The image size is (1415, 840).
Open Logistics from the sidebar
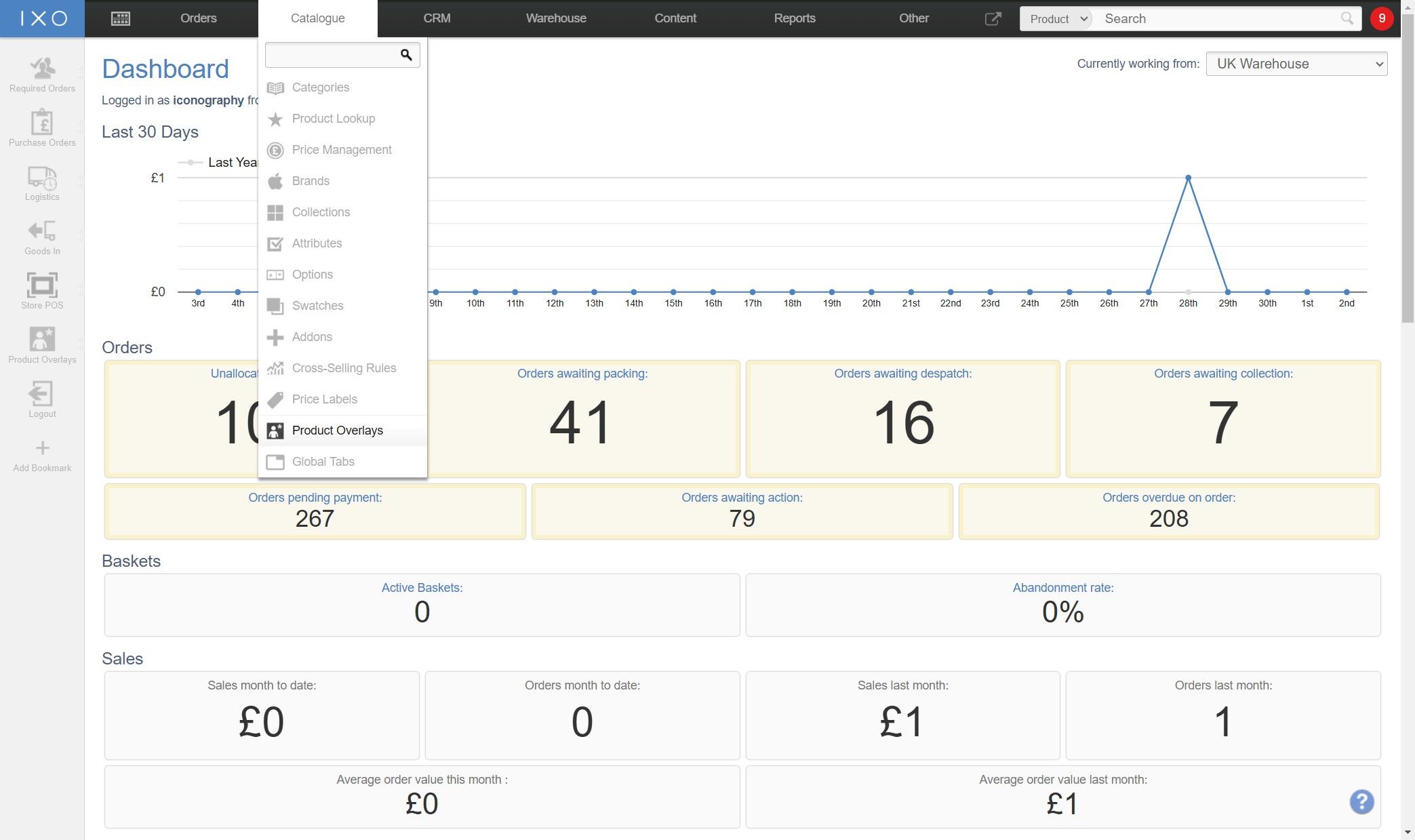[x=42, y=182]
